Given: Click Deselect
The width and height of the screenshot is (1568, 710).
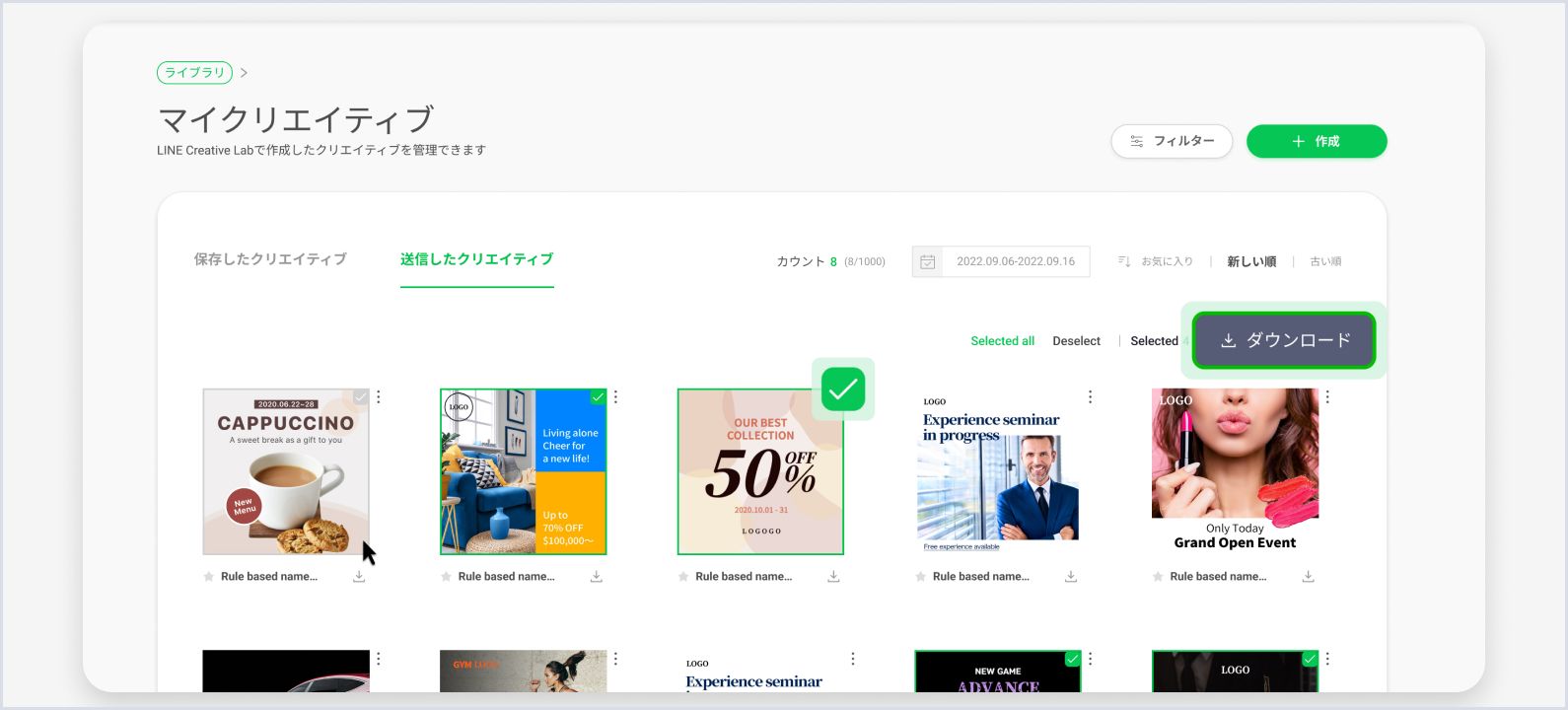Looking at the screenshot, I should pyautogui.click(x=1076, y=341).
